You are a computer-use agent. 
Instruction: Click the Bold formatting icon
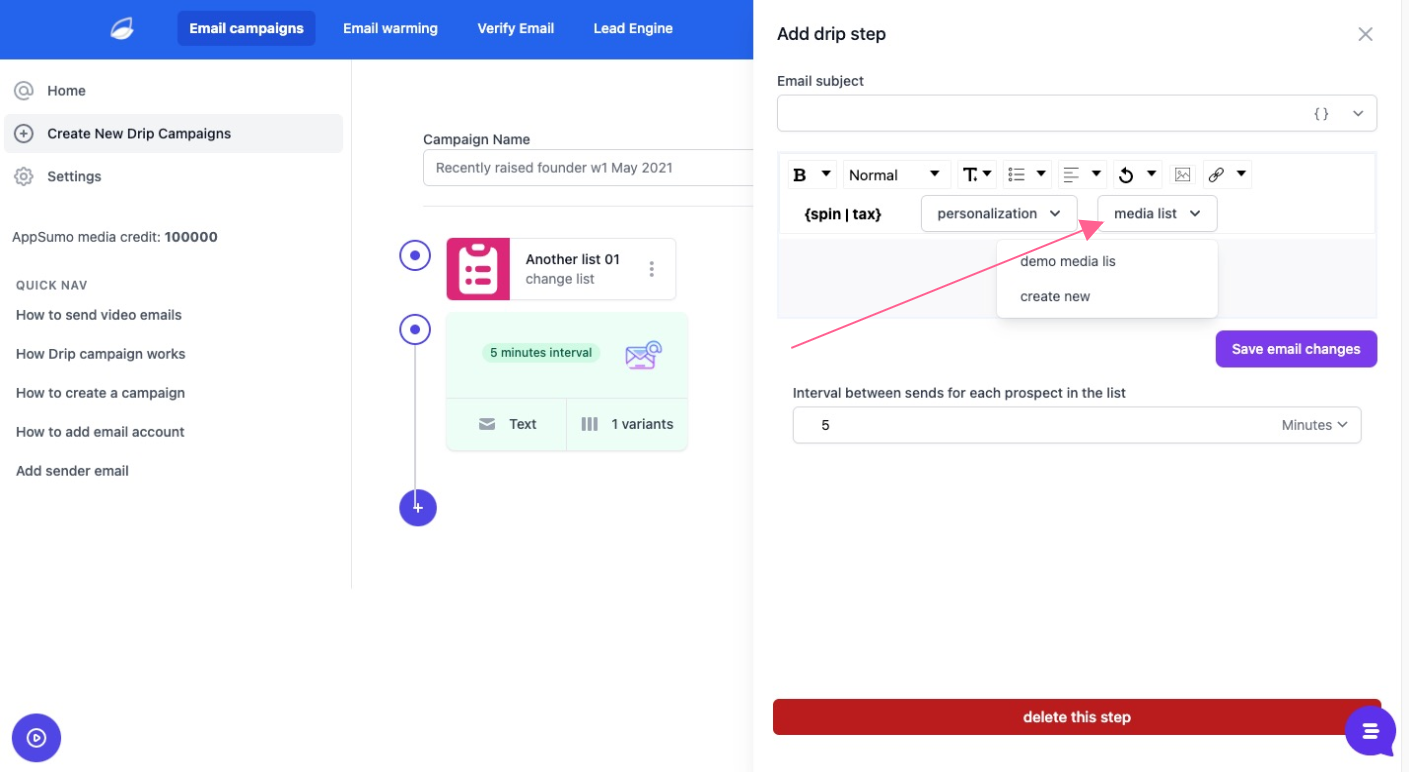click(800, 175)
